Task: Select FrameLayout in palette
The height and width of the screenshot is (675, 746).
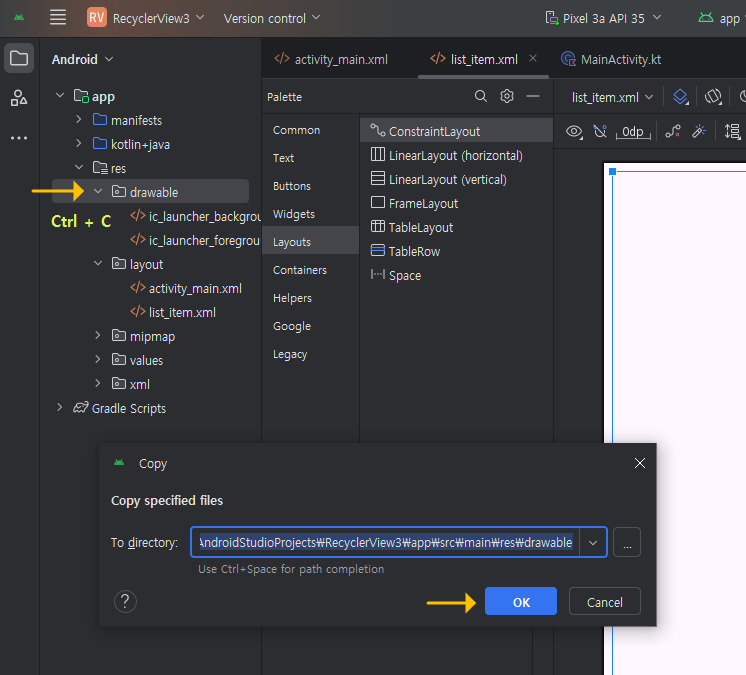Action: pyautogui.click(x=456, y=203)
